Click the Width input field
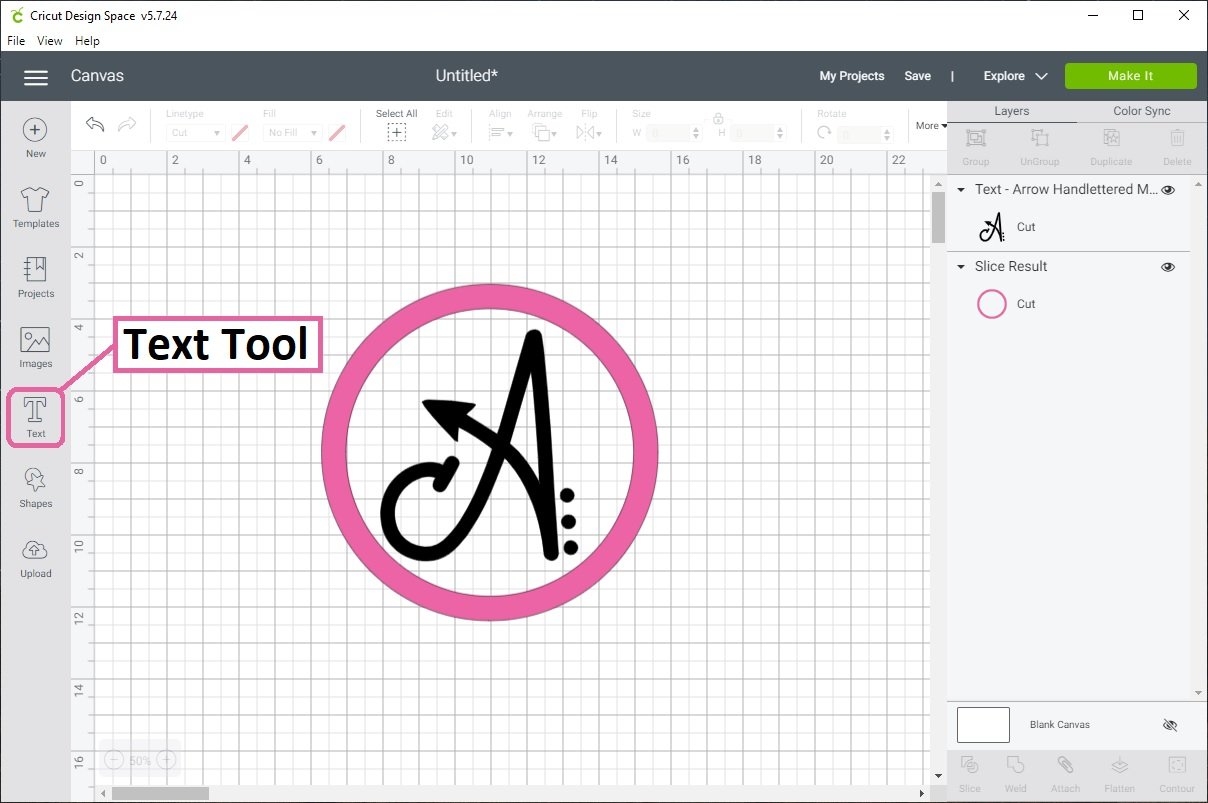This screenshot has height=803, width=1208. click(x=673, y=133)
